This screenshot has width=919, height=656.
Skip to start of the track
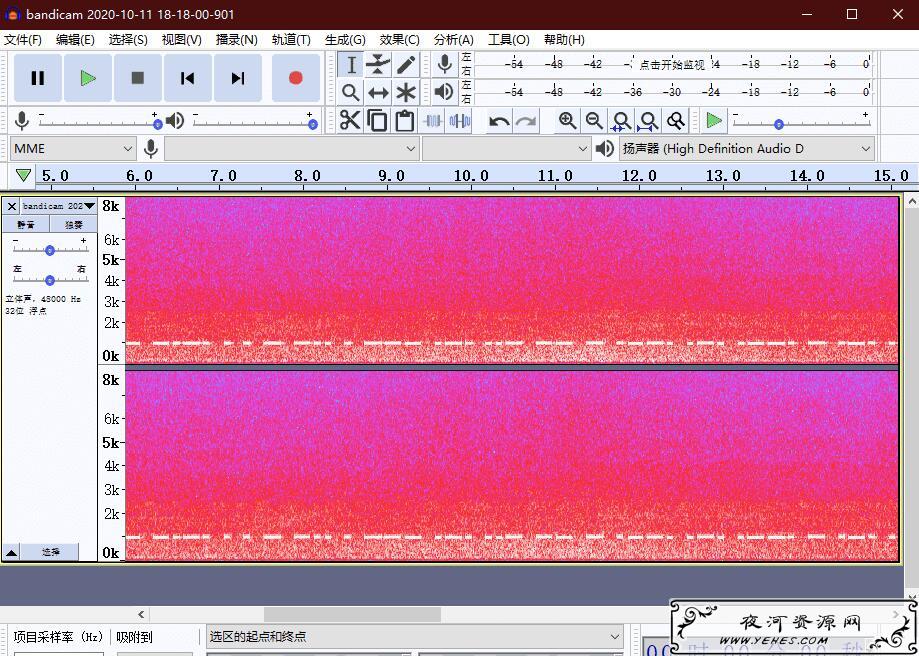(188, 78)
